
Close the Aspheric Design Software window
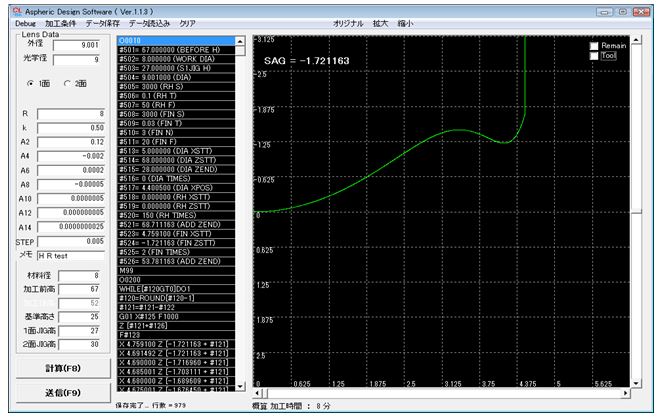point(641,12)
